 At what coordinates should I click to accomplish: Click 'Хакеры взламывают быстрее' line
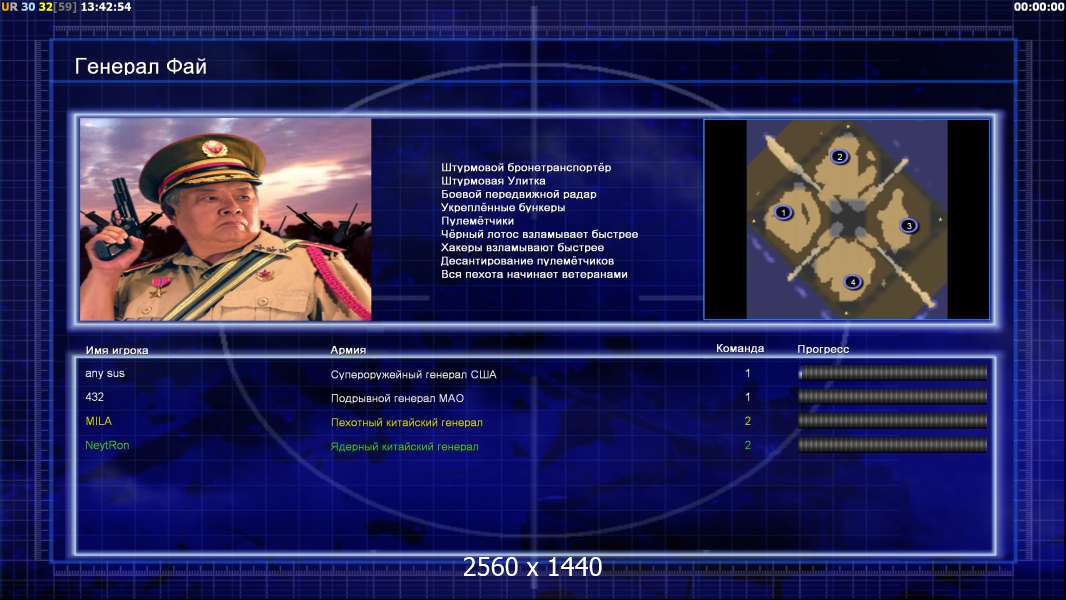[522, 248]
